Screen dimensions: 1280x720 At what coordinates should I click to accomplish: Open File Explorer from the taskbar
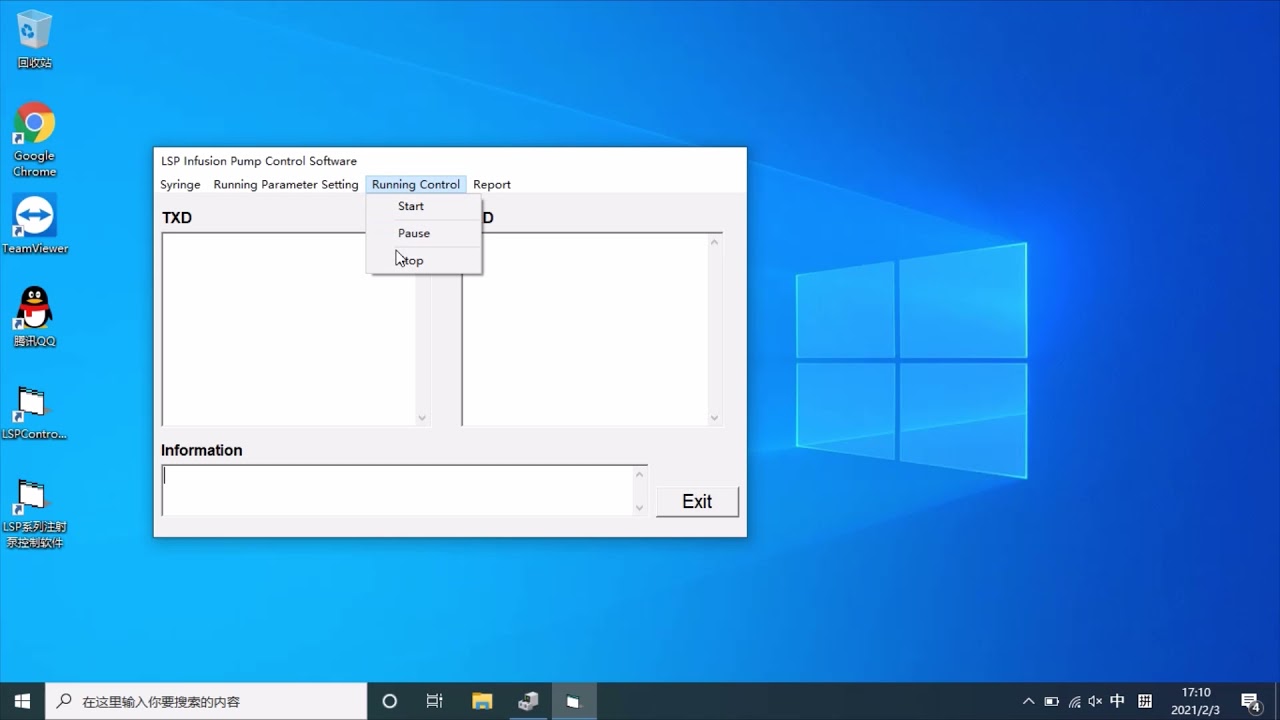(x=482, y=701)
